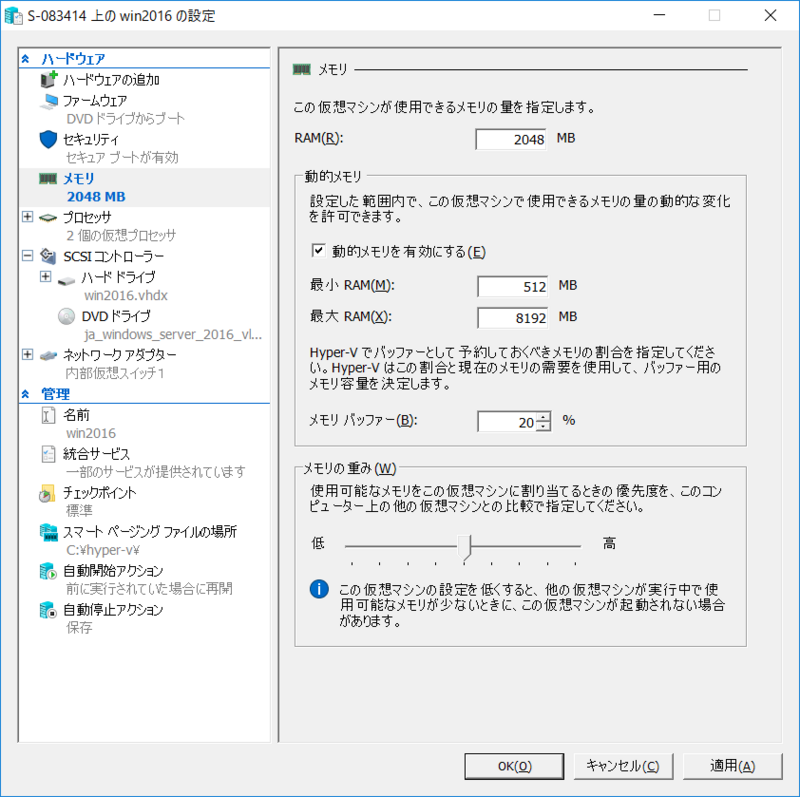Click the 最小 RAM 512 field
The width and height of the screenshot is (800, 797).
click(513, 286)
